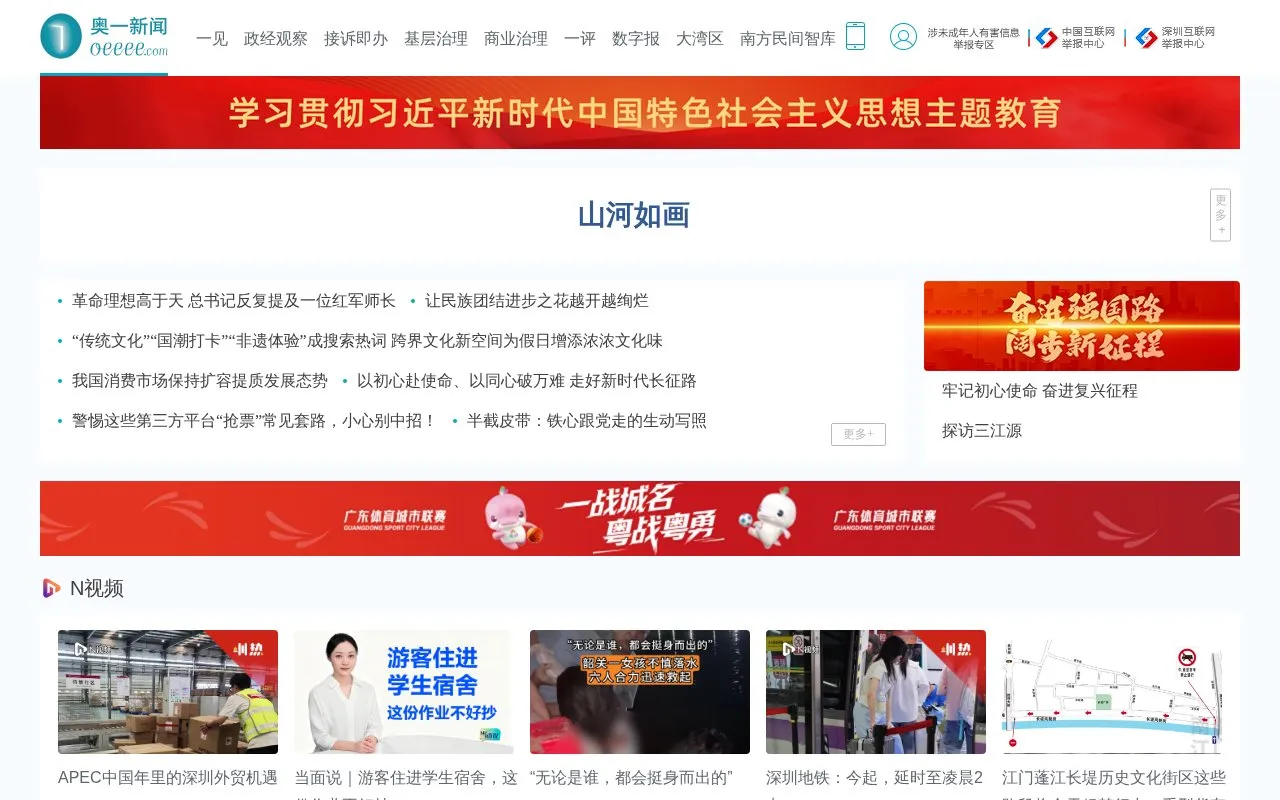
Task: Play the 深圳地铁 video thumbnail
Action: (x=876, y=692)
